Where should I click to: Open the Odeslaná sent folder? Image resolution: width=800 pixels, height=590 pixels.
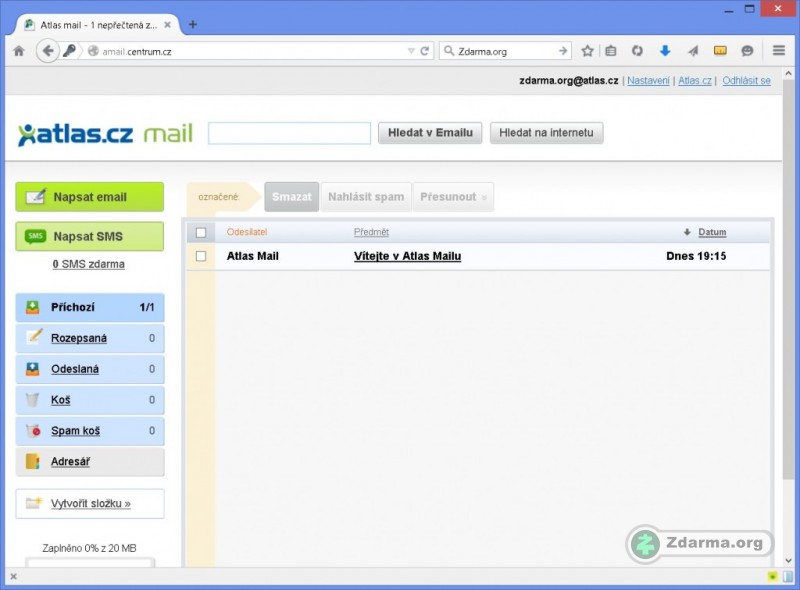pos(90,369)
